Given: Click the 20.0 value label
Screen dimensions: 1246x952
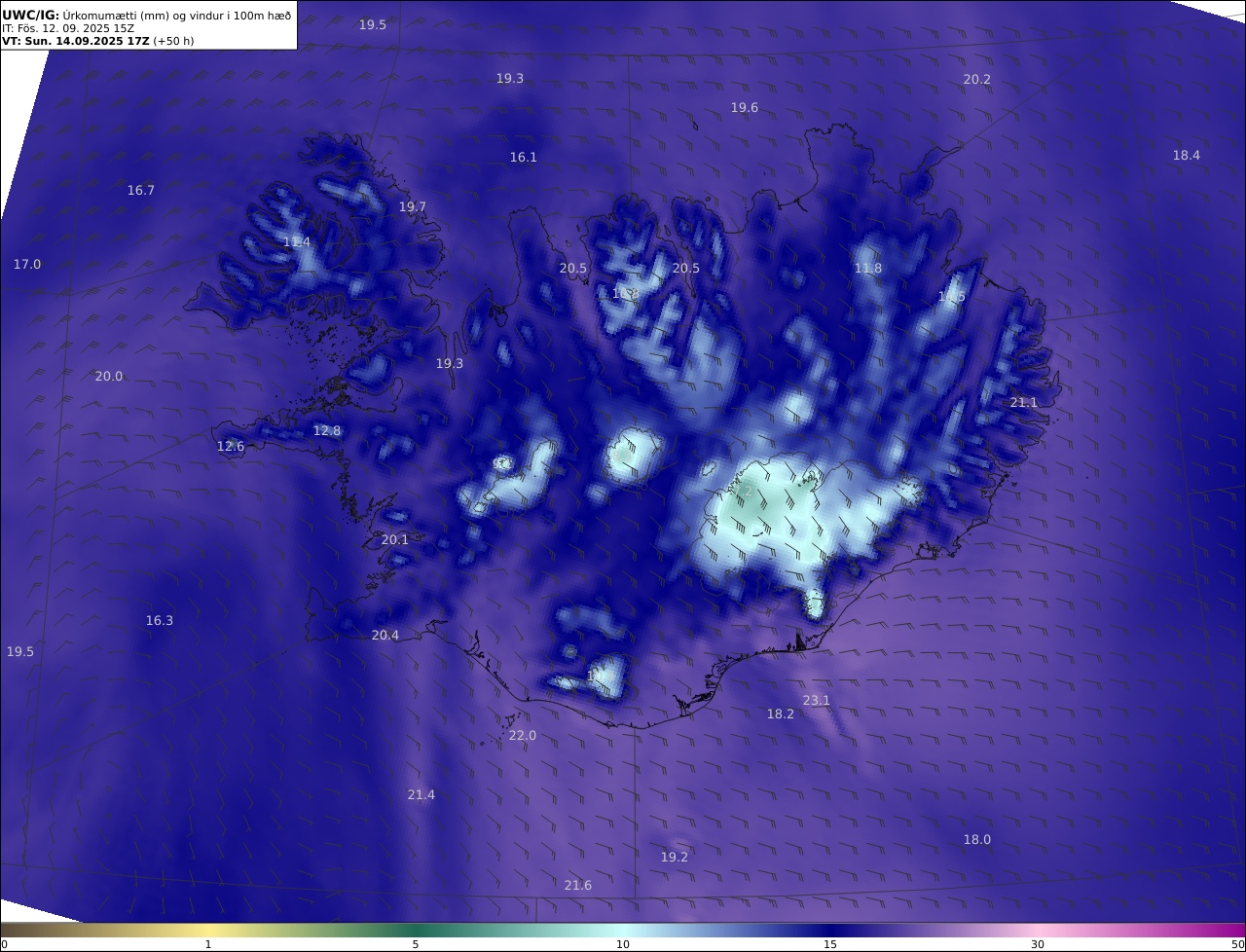Looking at the screenshot, I should coord(109,377).
